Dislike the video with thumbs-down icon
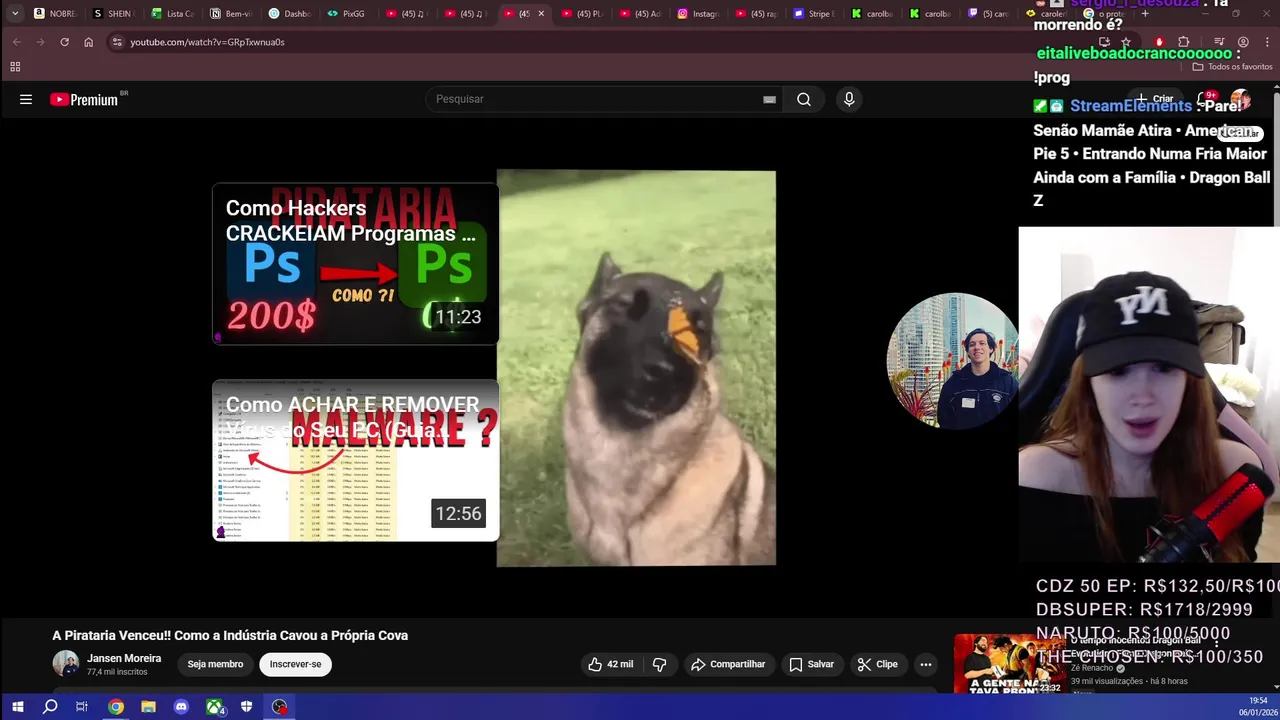 coord(659,664)
